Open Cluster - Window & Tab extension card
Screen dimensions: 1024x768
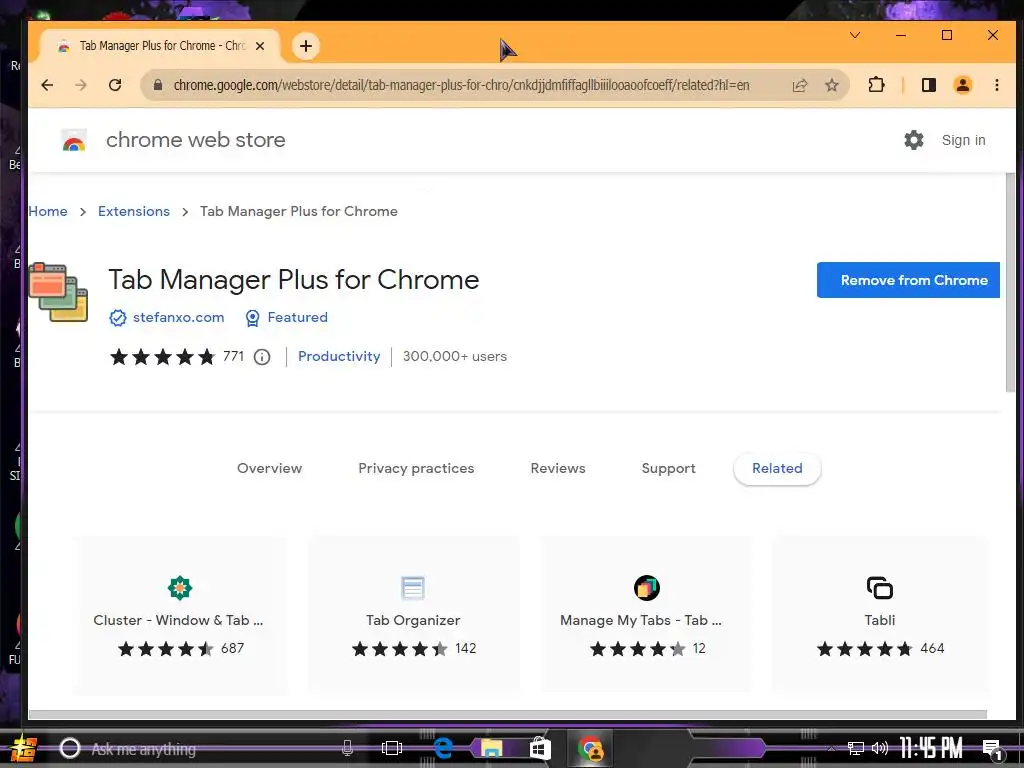[x=180, y=614]
